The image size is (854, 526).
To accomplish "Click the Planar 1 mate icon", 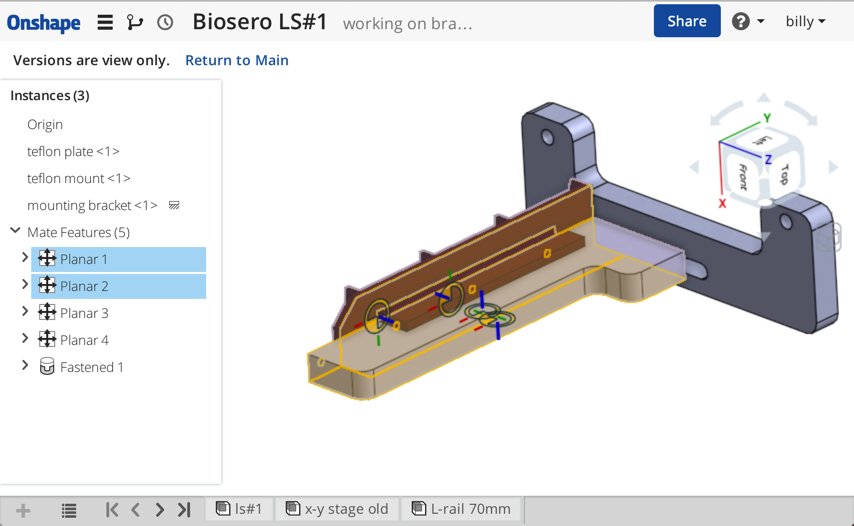I will [x=47, y=258].
